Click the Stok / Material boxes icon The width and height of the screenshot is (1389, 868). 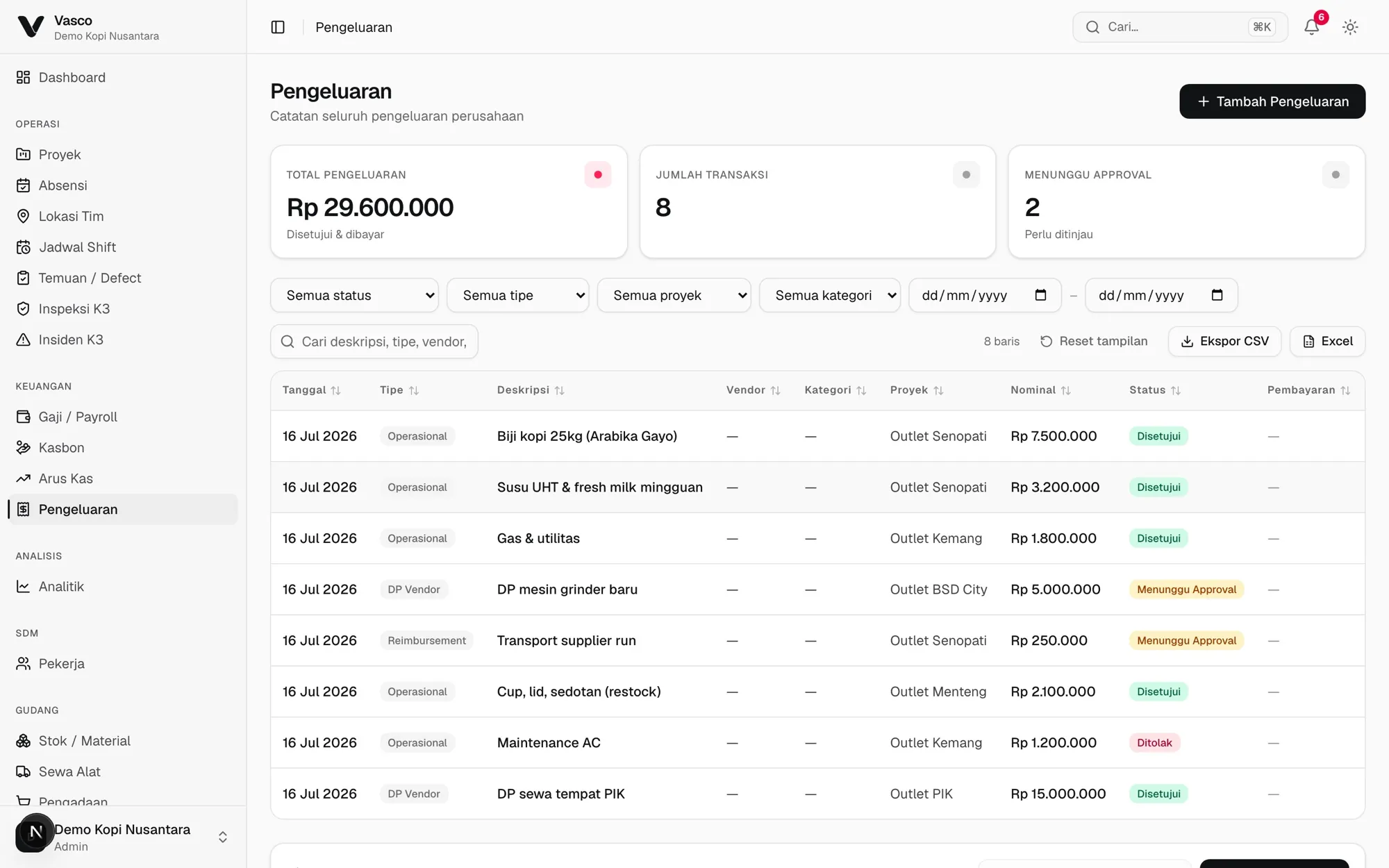tap(24, 741)
